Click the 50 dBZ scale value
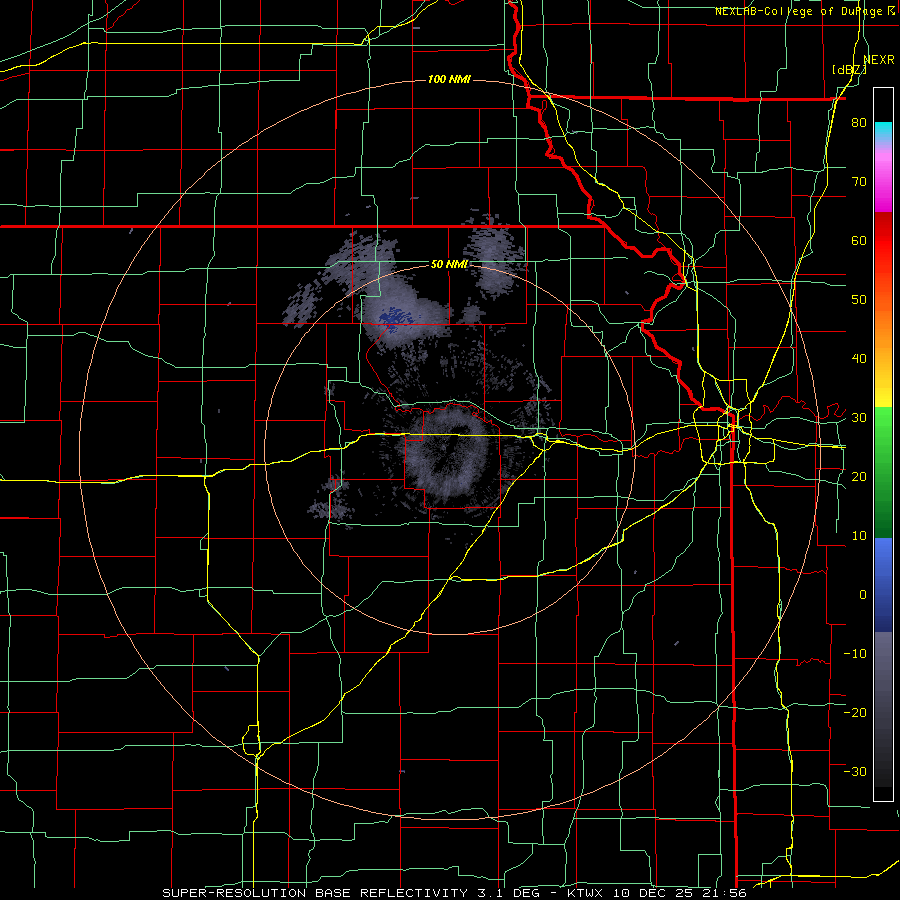This screenshot has height=900, width=900. click(x=859, y=300)
